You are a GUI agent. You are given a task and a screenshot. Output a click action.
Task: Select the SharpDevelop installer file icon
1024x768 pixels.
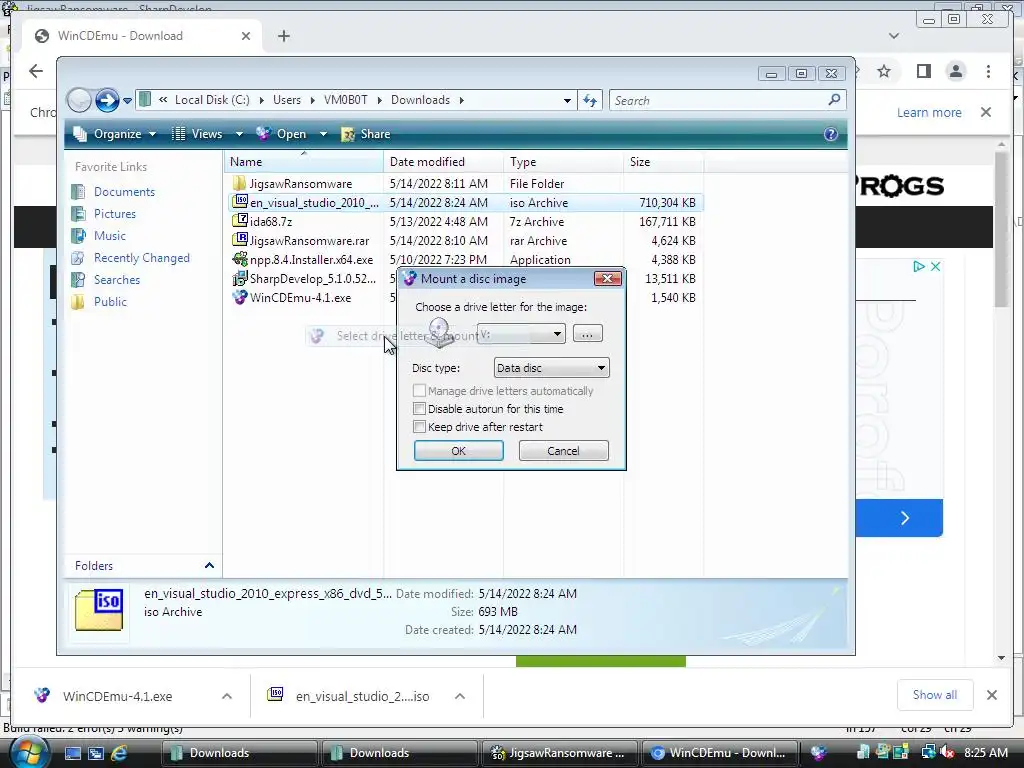coord(240,278)
